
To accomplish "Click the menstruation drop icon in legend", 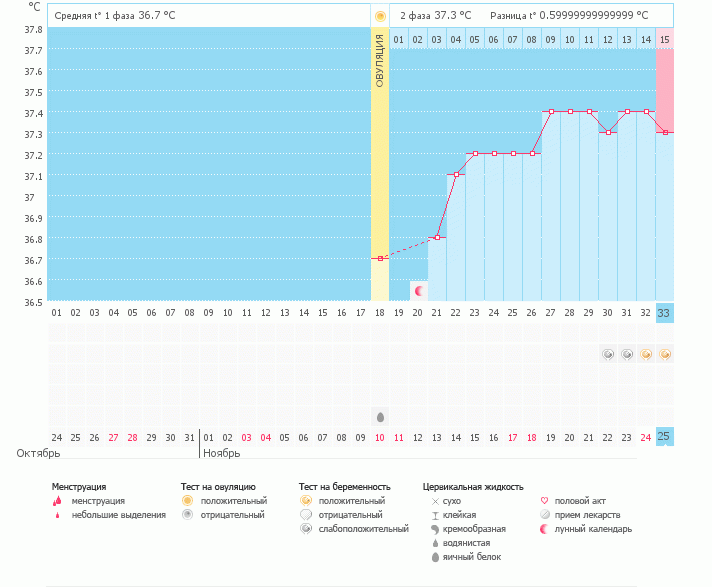I will 57,500.
